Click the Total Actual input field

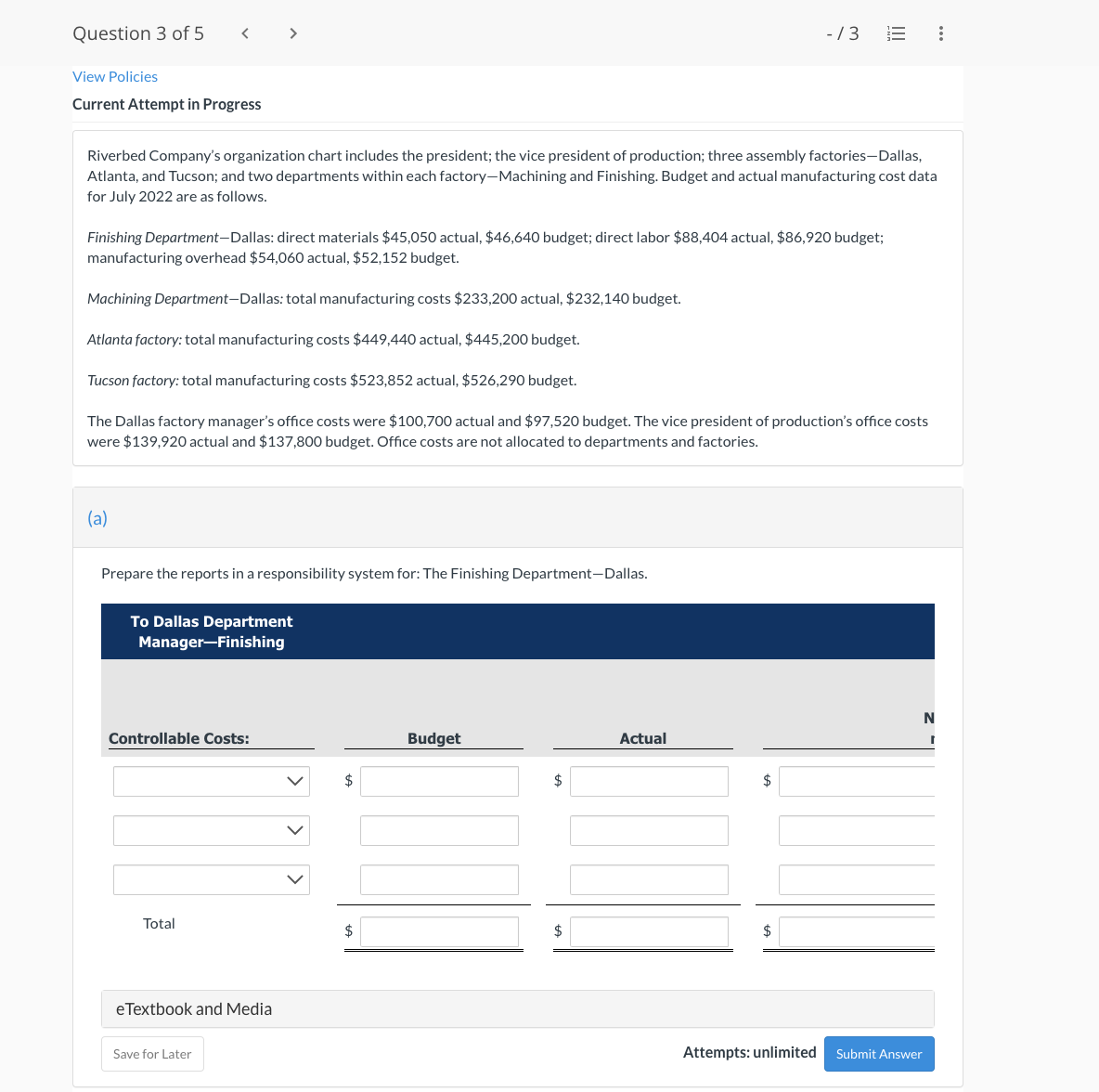coord(648,931)
